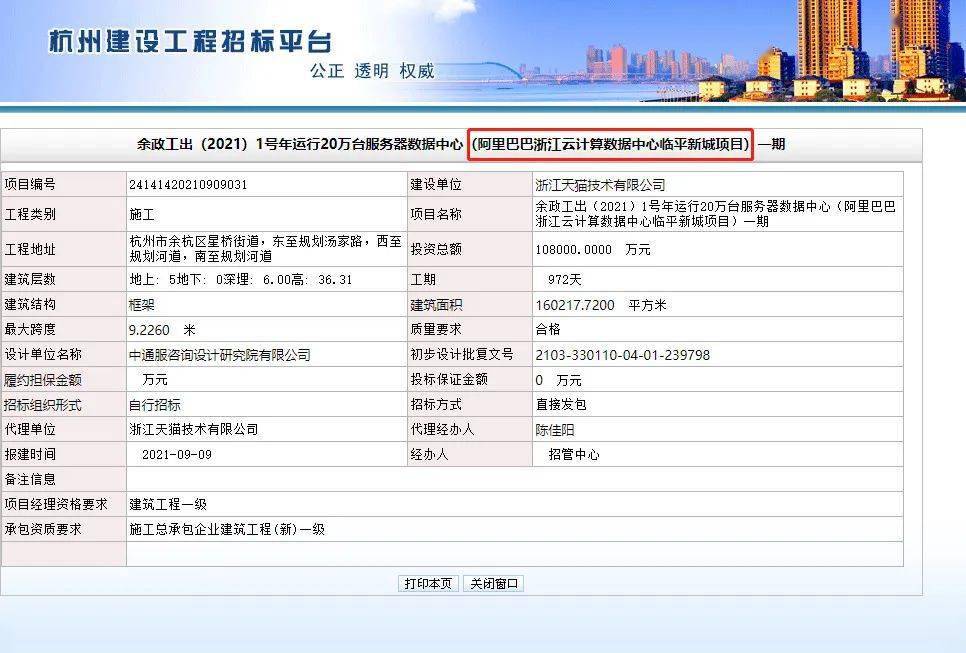Click the 杭州建设工程招标平台 banner title

coord(190,41)
